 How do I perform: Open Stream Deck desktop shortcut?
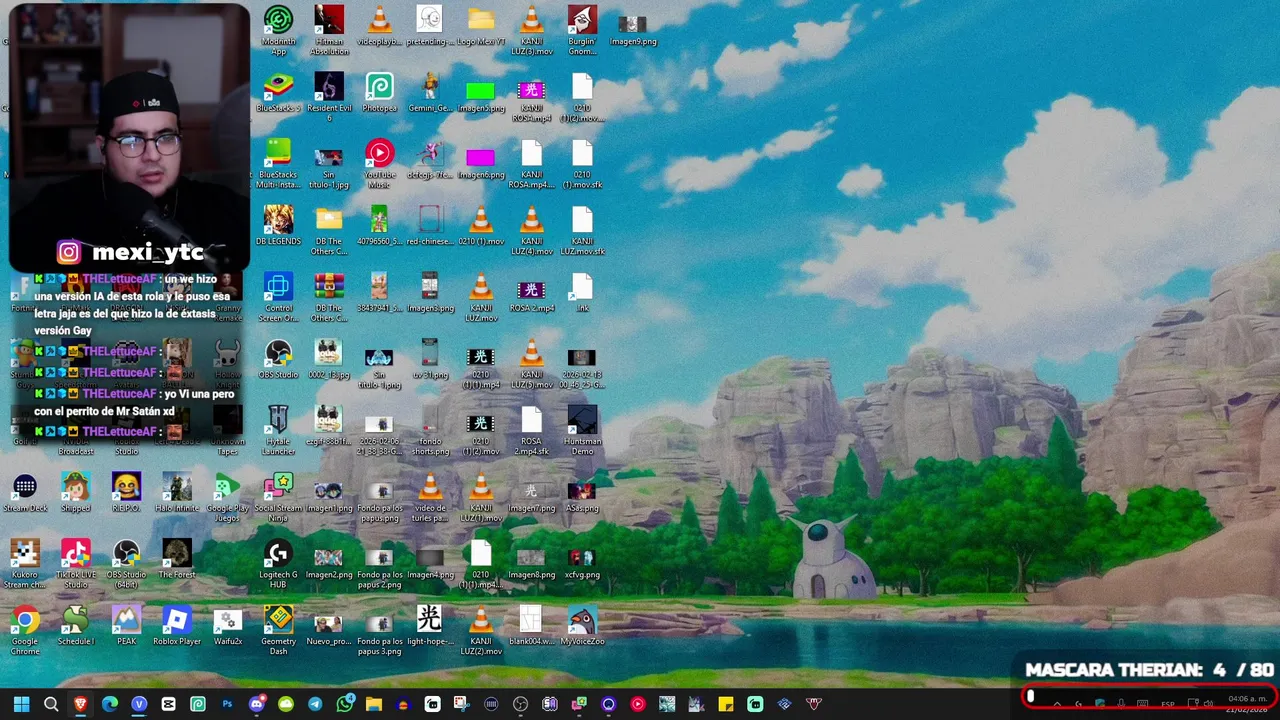coord(25,493)
